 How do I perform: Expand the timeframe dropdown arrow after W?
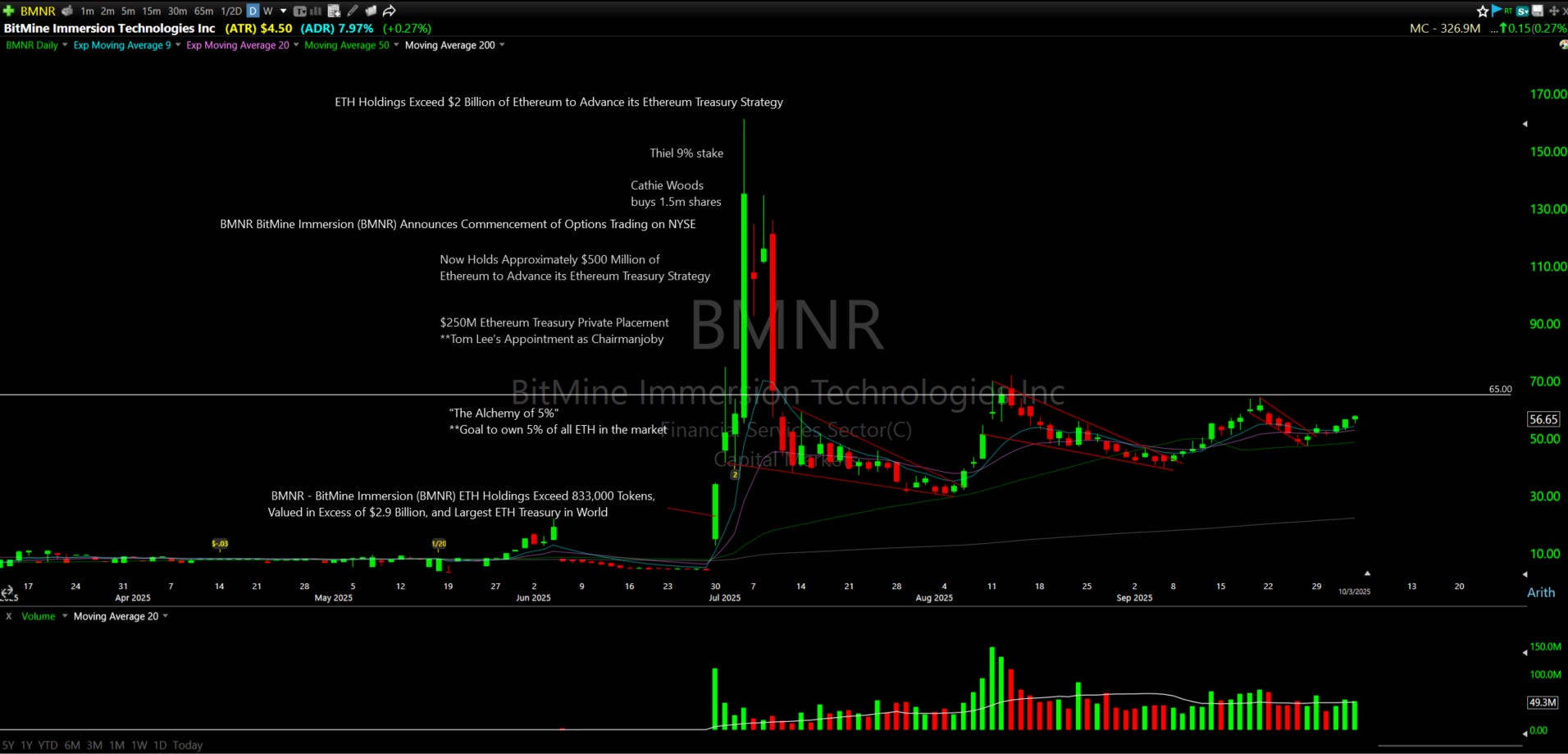[284, 11]
